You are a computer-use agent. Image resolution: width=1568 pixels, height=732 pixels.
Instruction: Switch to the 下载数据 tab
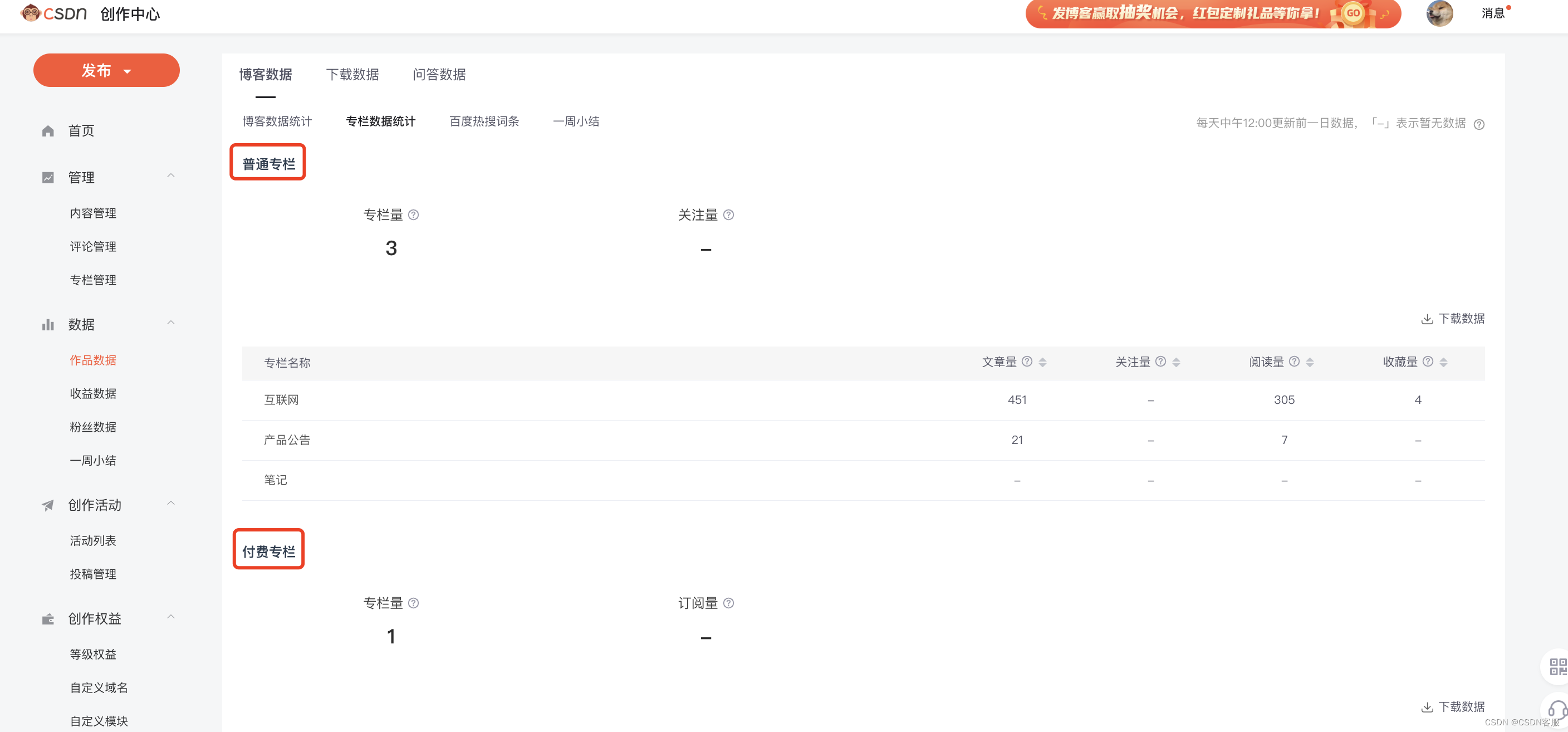coord(352,74)
